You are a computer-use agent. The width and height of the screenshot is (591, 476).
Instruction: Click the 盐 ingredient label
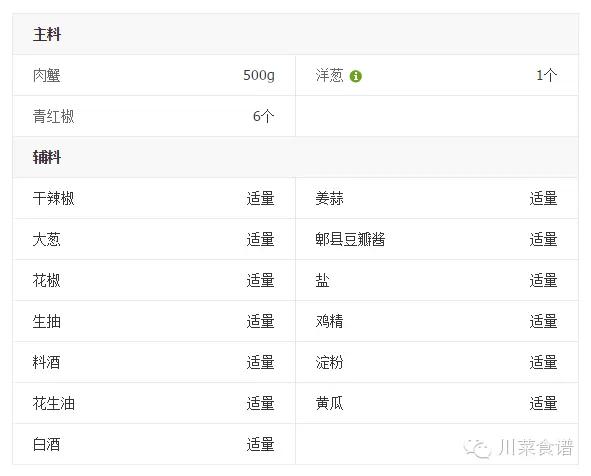323,280
